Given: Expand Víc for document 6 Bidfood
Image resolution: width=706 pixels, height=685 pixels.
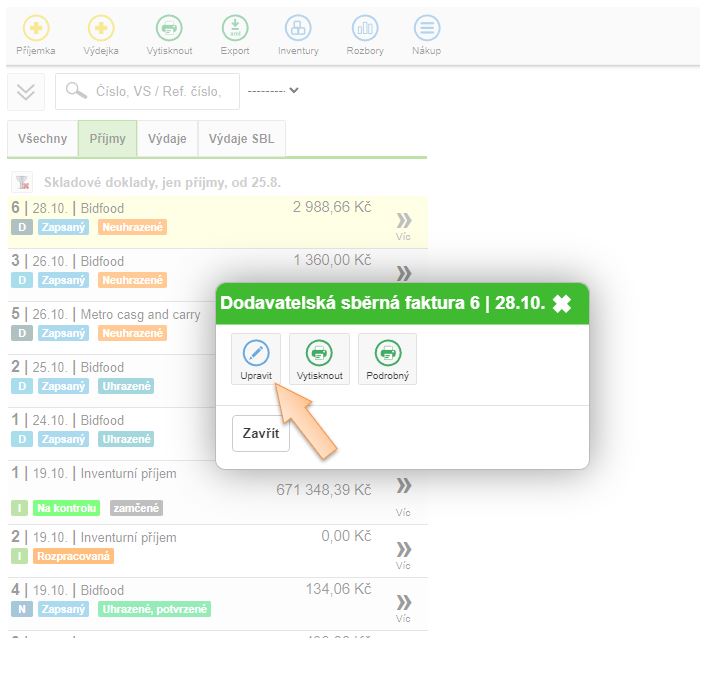Looking at the screenshot, I should pyautogui.click(x=403, y=224).
